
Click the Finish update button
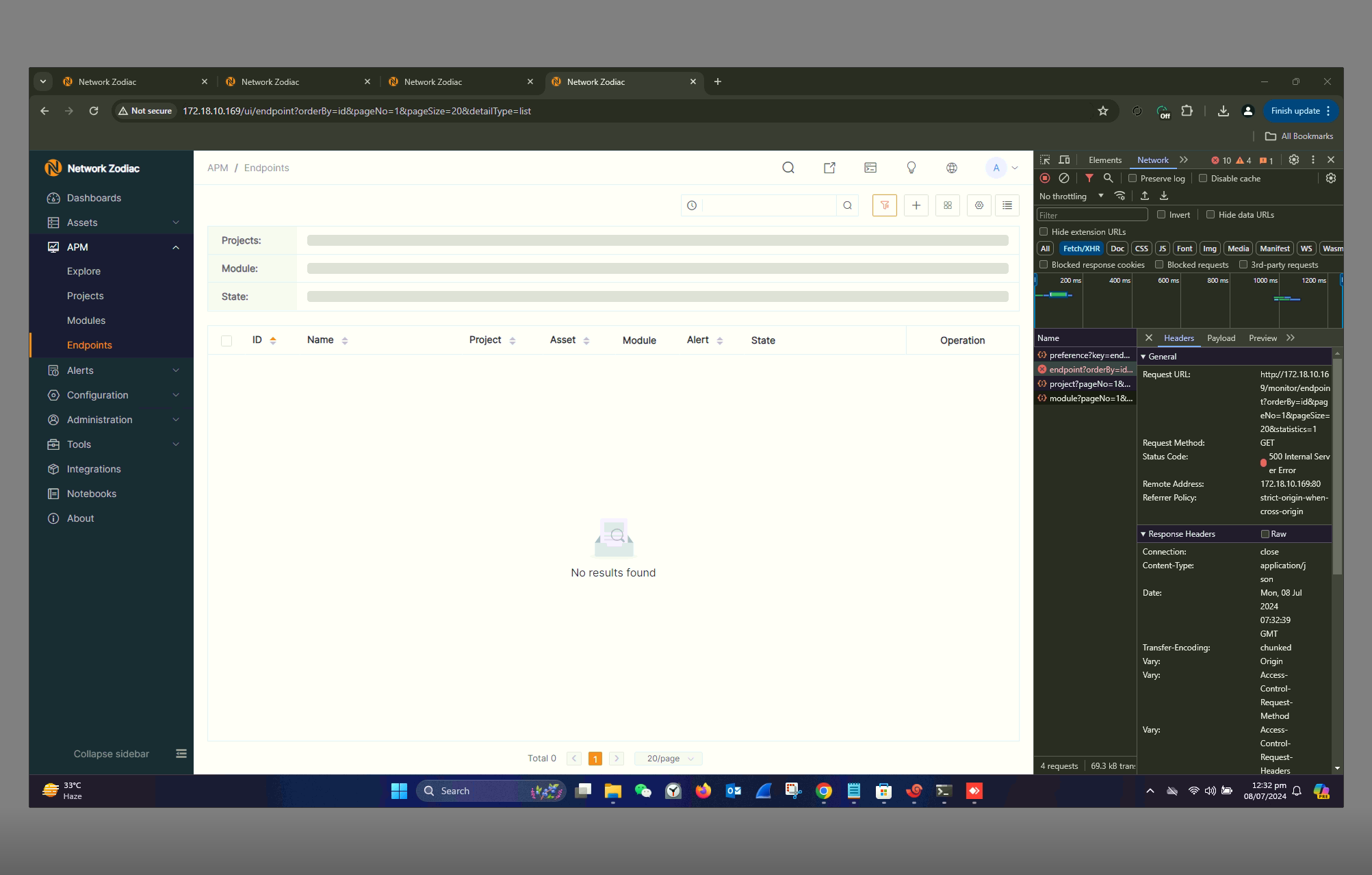1295,111
